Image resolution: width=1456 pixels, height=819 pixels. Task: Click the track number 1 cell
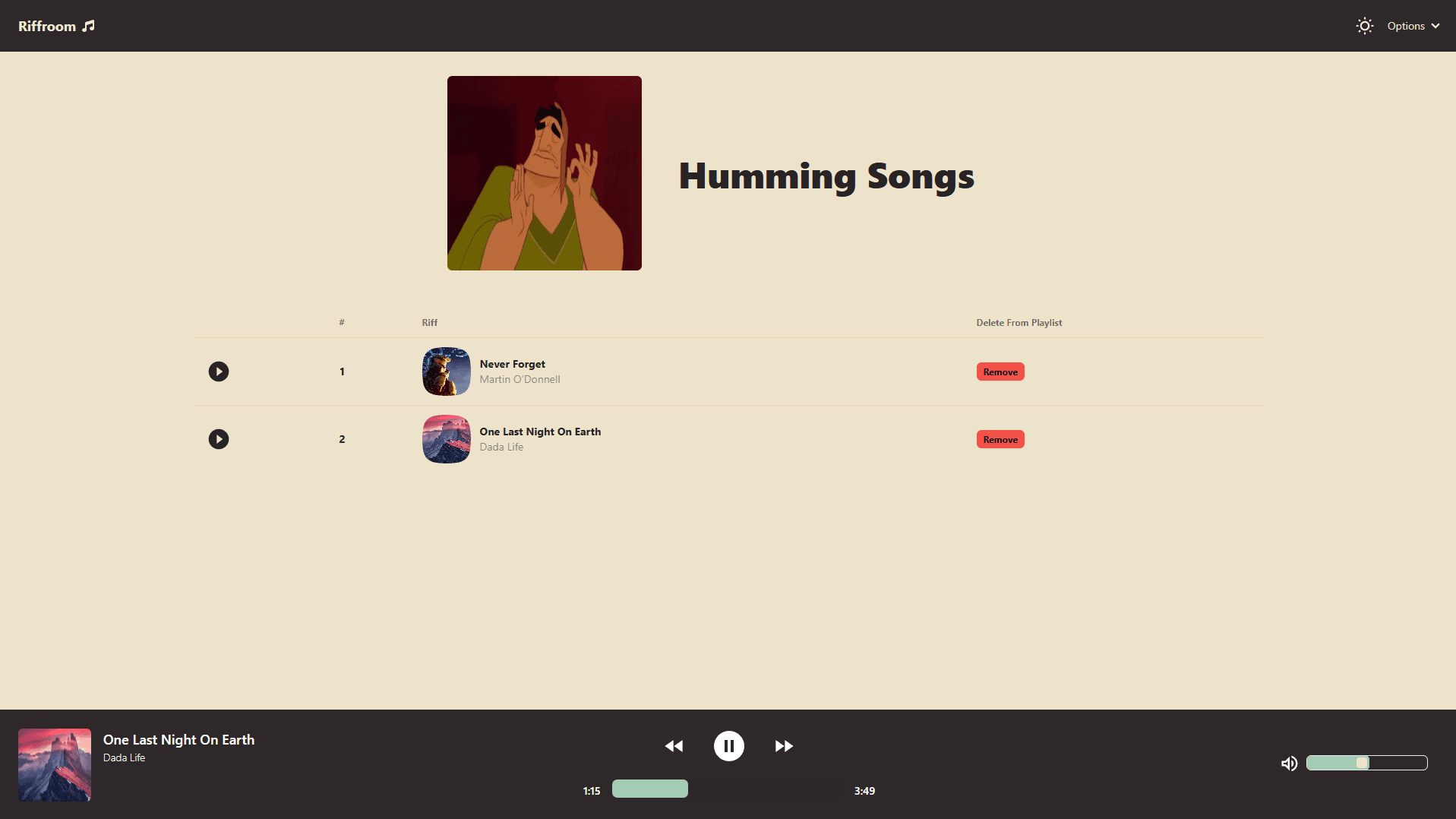[x=342, y=372]
